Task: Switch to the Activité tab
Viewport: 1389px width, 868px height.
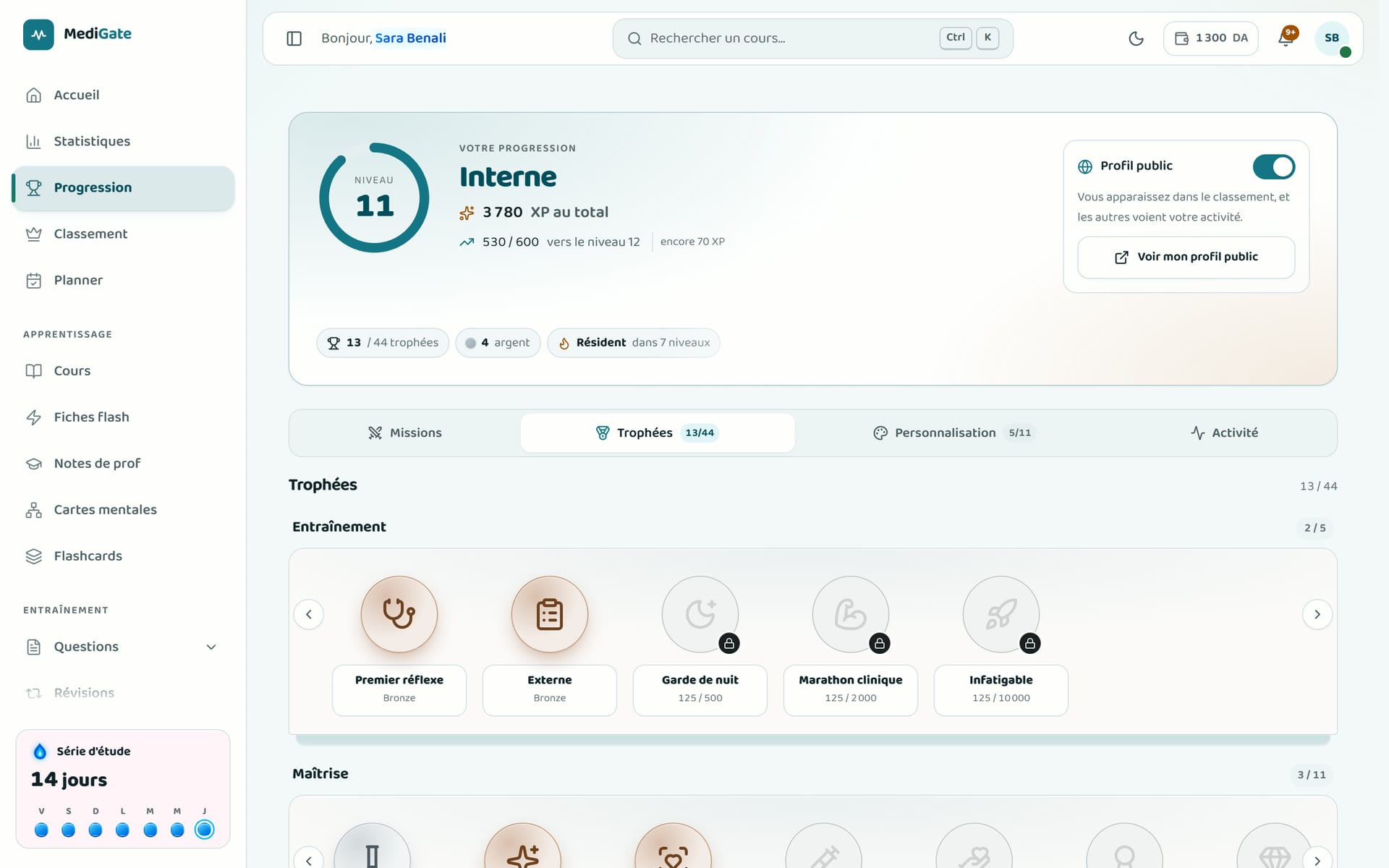Action: pos(1224,433)
